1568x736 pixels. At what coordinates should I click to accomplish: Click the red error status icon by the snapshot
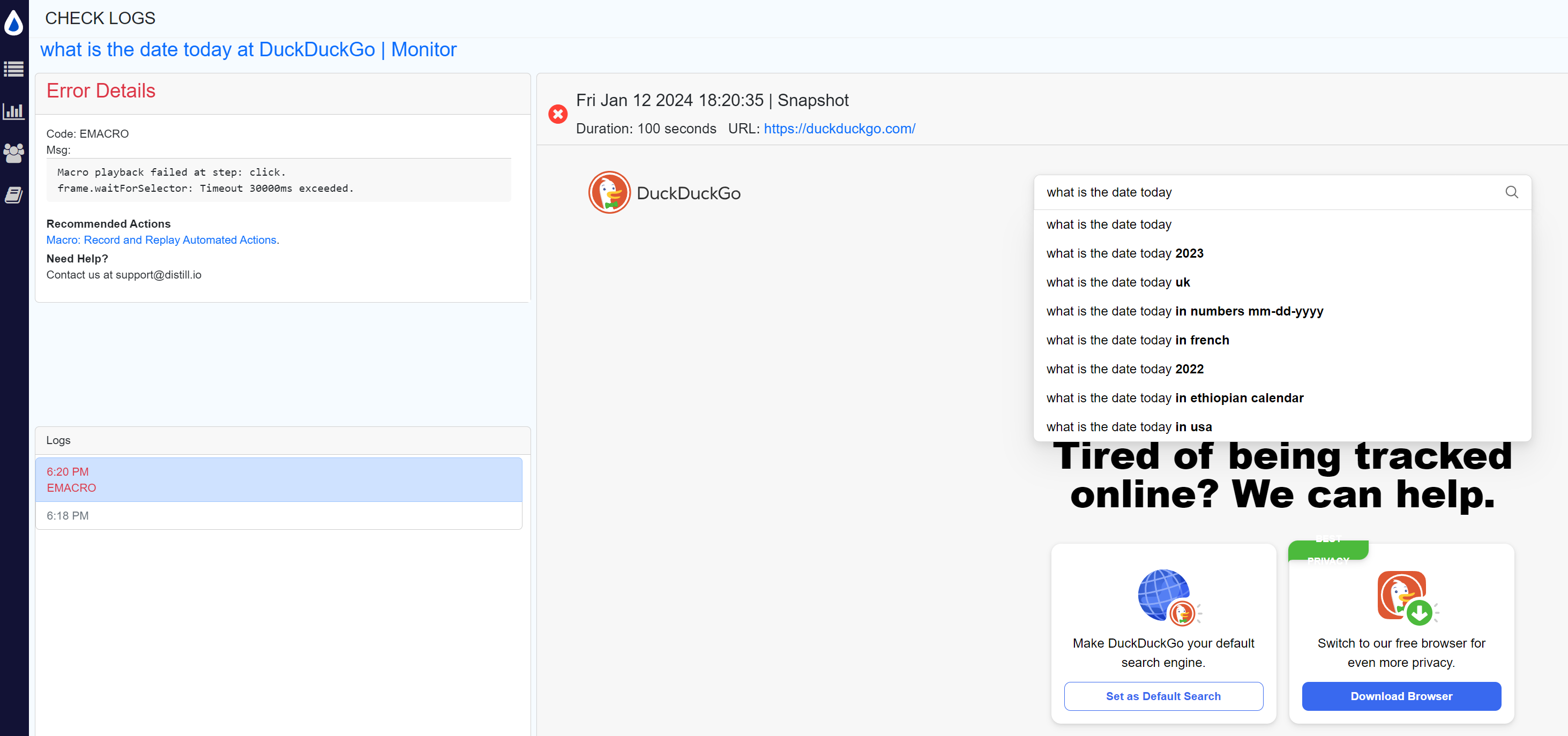pos(557,114)
